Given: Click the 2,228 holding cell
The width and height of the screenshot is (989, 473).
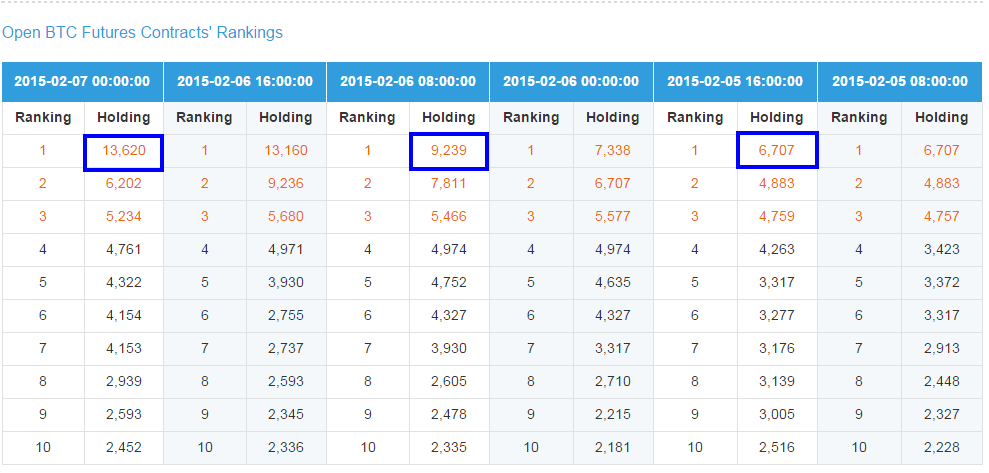Looking at the screenshot, I should [x=942, y=448].
